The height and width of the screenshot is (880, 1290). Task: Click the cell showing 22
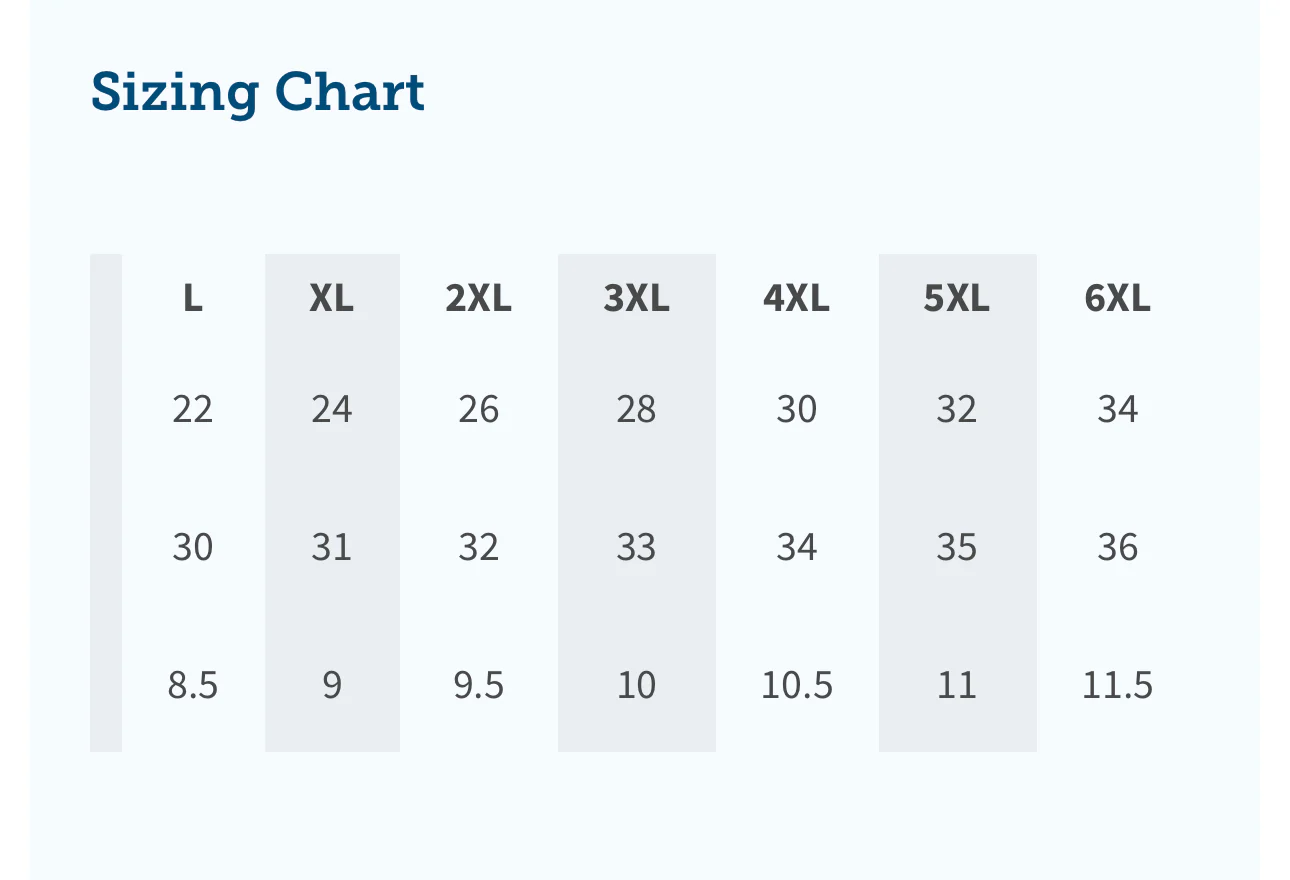[193, 409]
